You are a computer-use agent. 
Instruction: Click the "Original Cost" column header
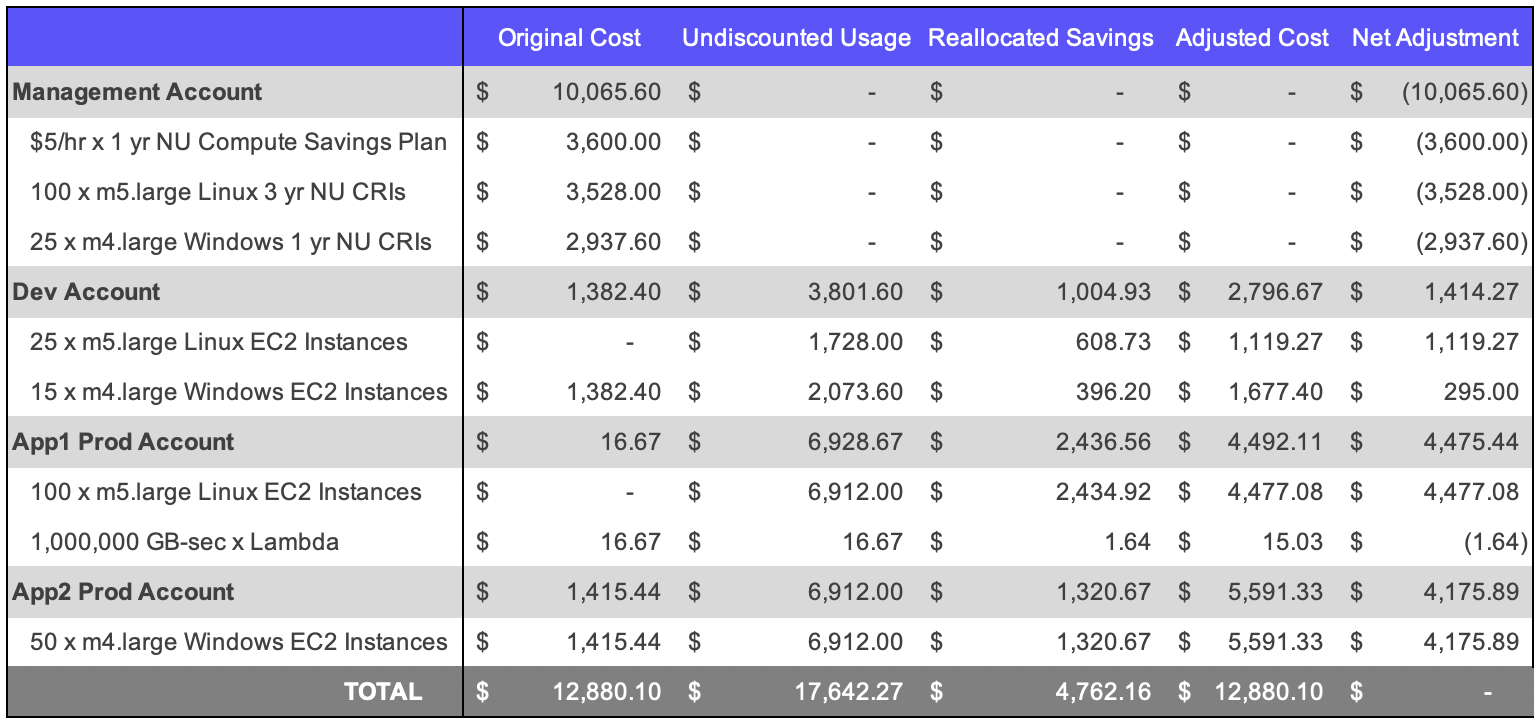pos(570,39)
